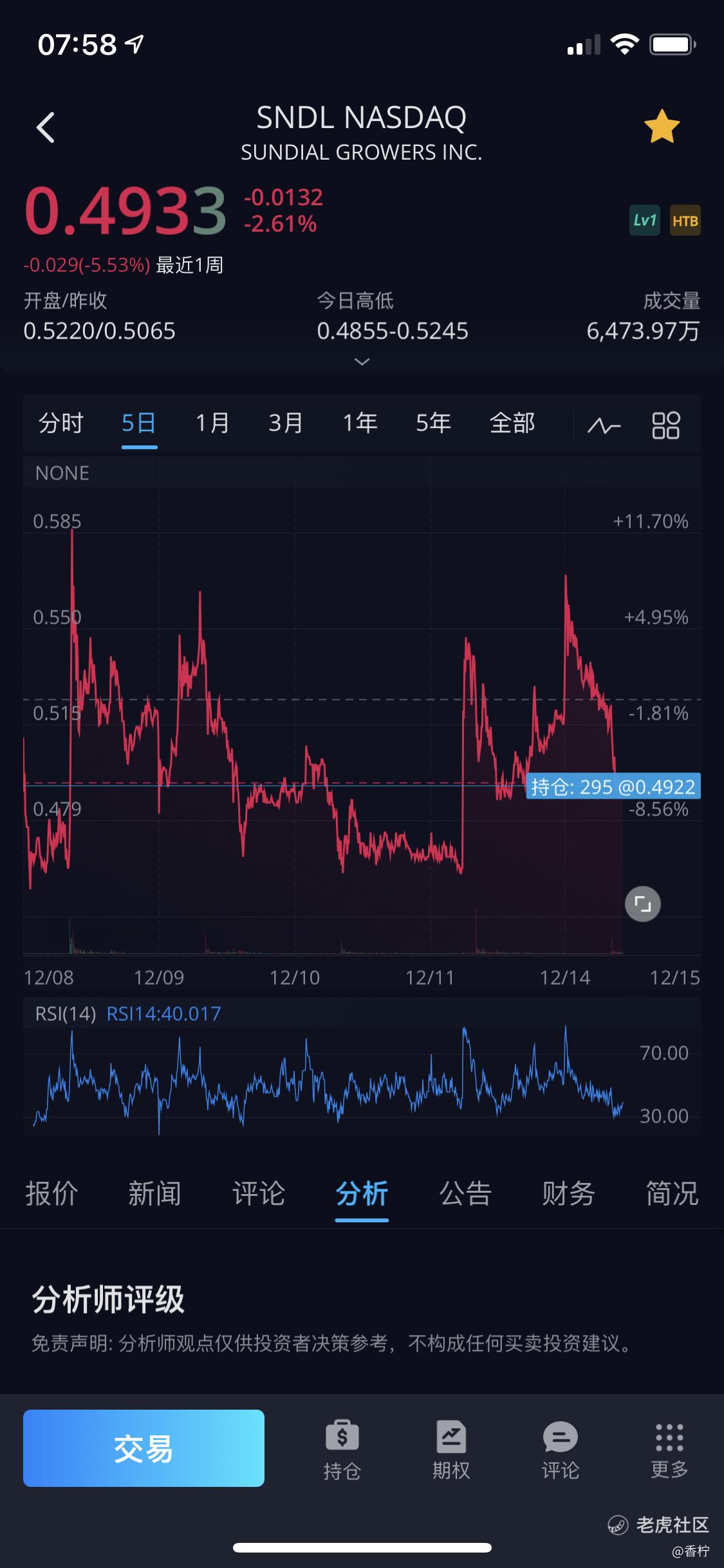Open 期权 options from bottom bar
Image resolution: width=724 pixels, height=1568 pixels.
[x=451, y=1450]
